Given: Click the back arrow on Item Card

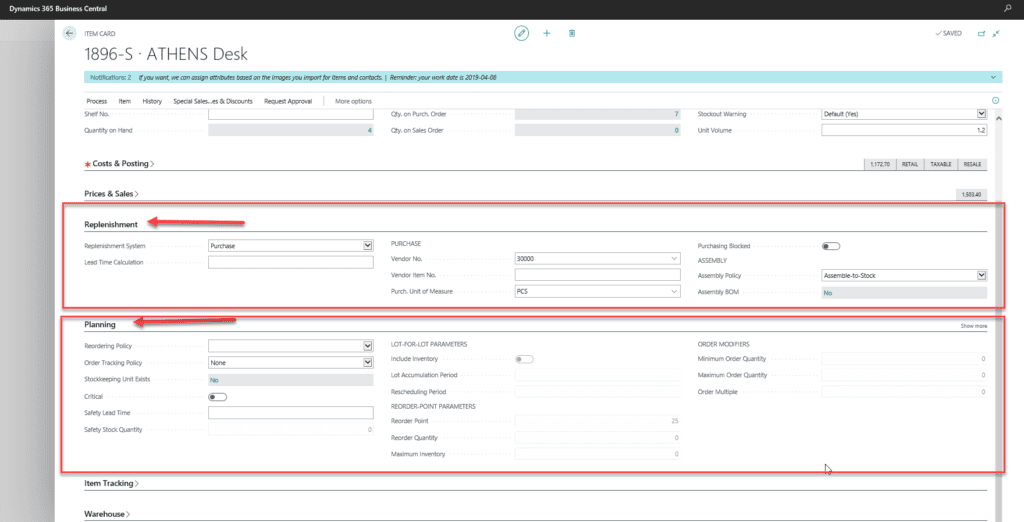Looking at the screenshot, I should pyautogui.click(x=70, y=33).
